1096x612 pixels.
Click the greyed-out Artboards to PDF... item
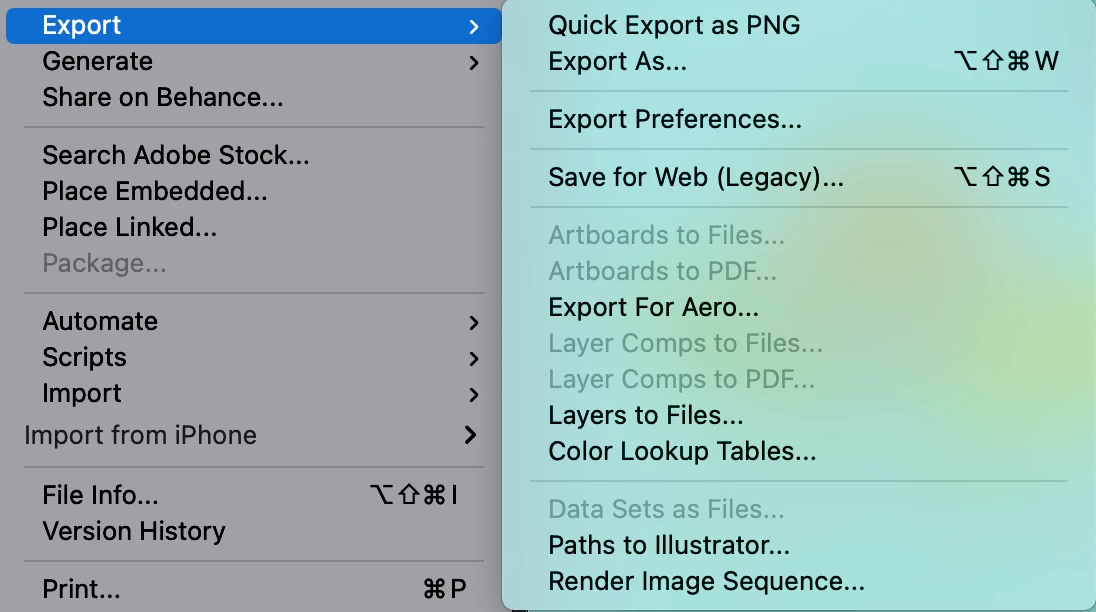pos(799,272)
